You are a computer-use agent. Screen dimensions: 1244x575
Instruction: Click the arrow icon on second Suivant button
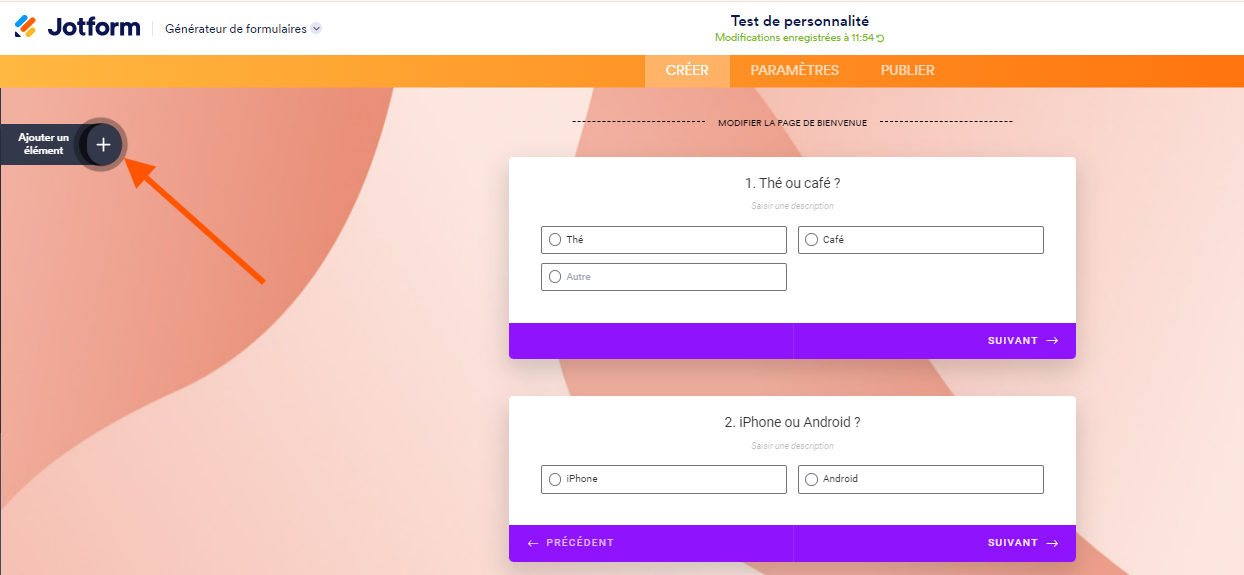pyautogui.click(x=1052, y=543)
